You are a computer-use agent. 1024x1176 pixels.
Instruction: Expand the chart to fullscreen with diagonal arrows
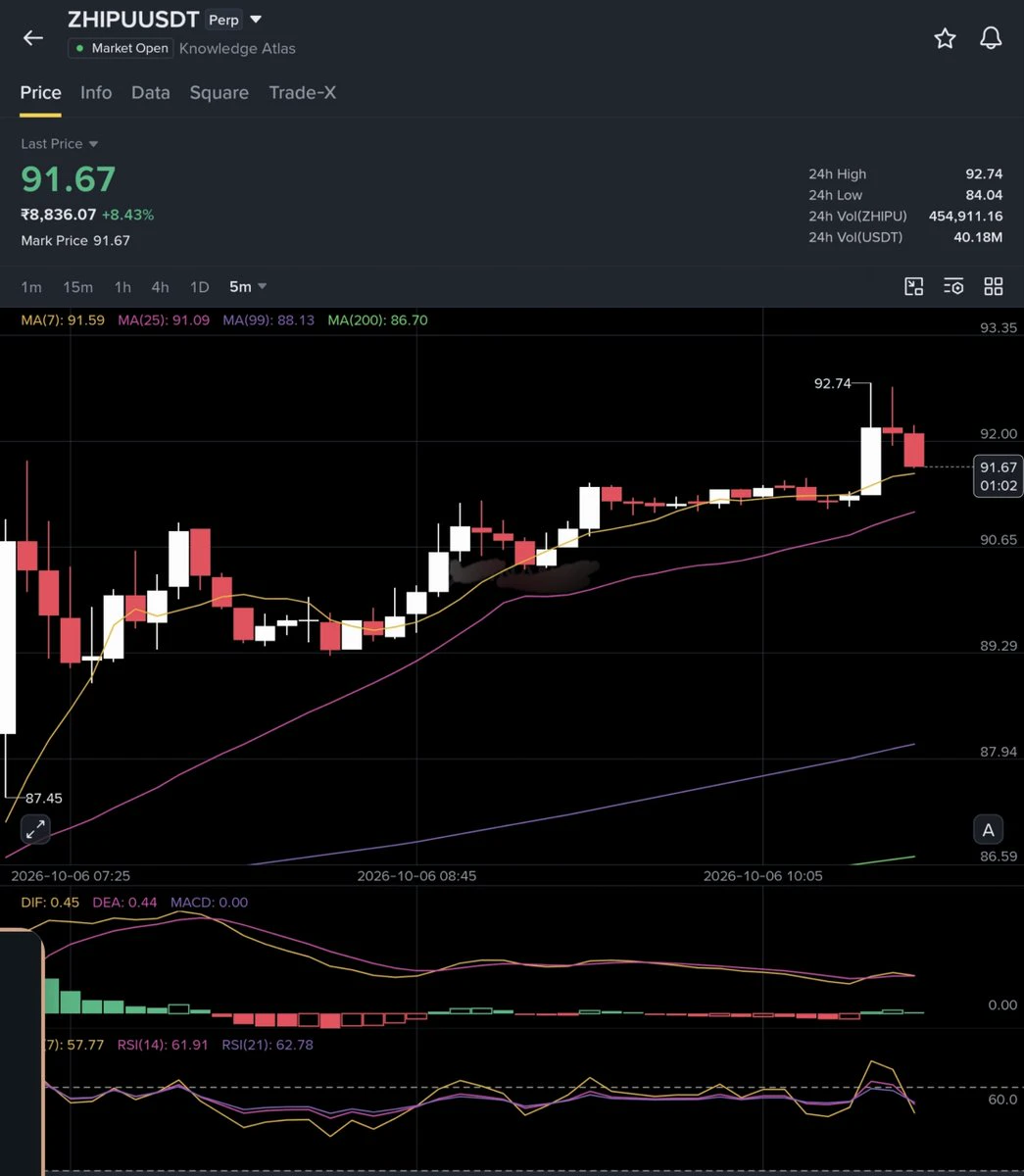click(35, 829)
